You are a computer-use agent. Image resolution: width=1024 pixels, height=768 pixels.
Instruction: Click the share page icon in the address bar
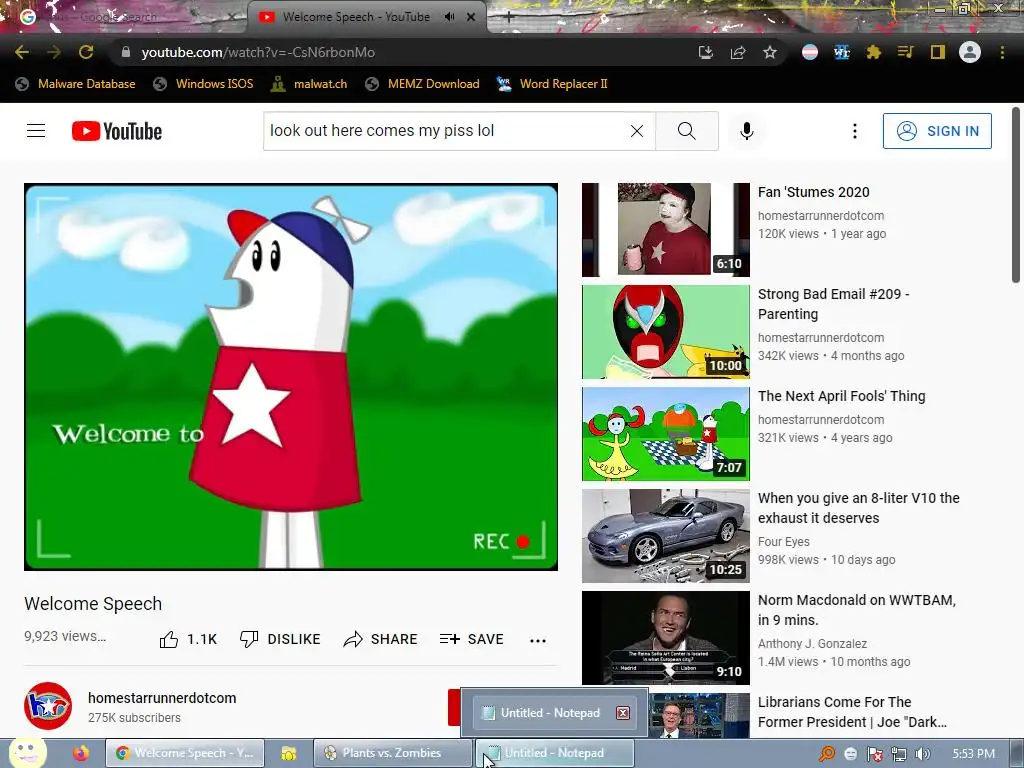(x=738, y=52)
